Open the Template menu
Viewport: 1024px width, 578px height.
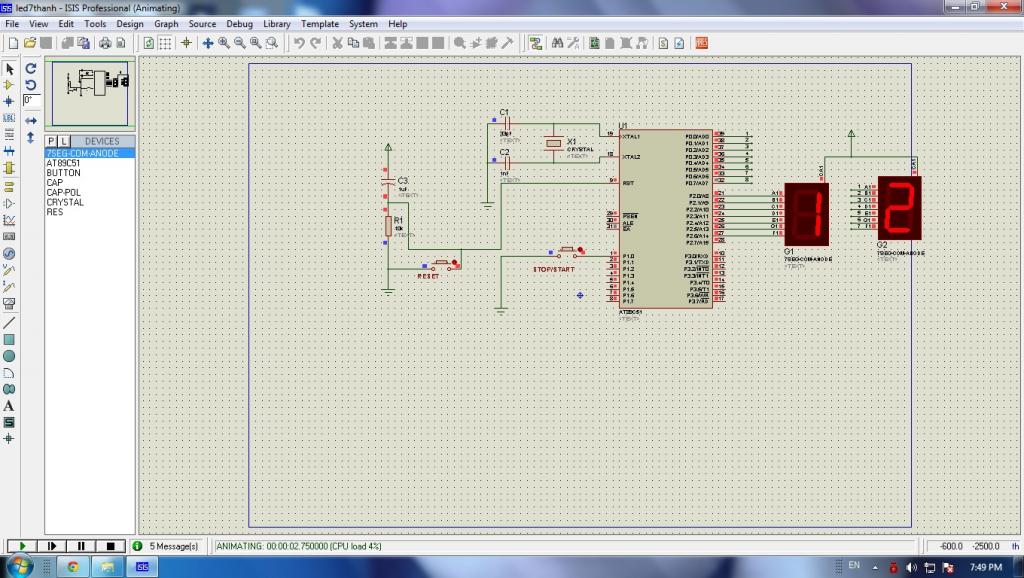[319, 23]
